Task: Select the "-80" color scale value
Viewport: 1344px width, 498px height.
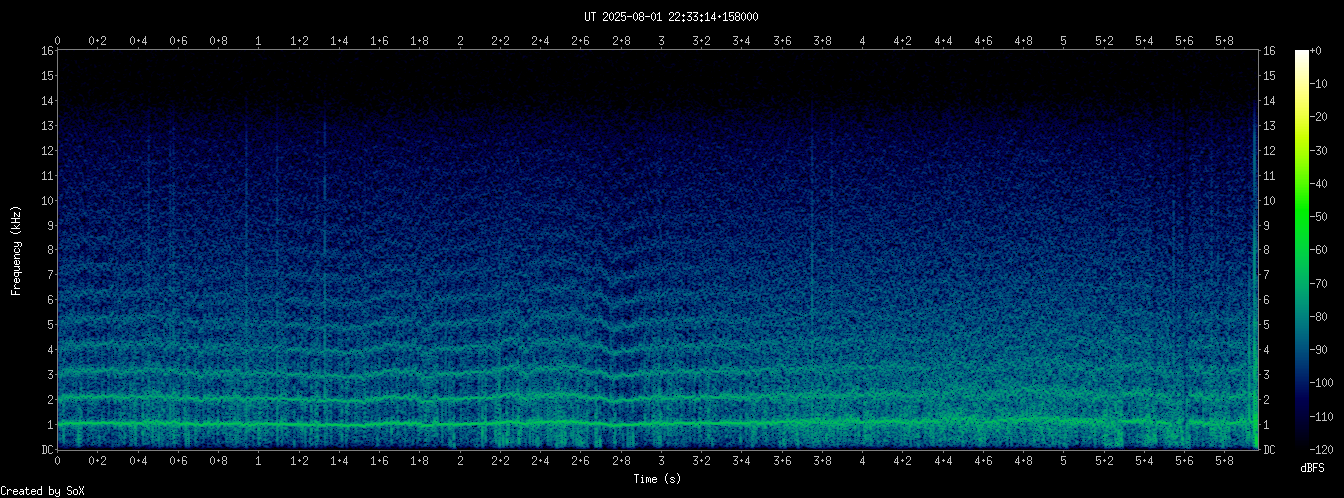Action: coord(1318,317)
